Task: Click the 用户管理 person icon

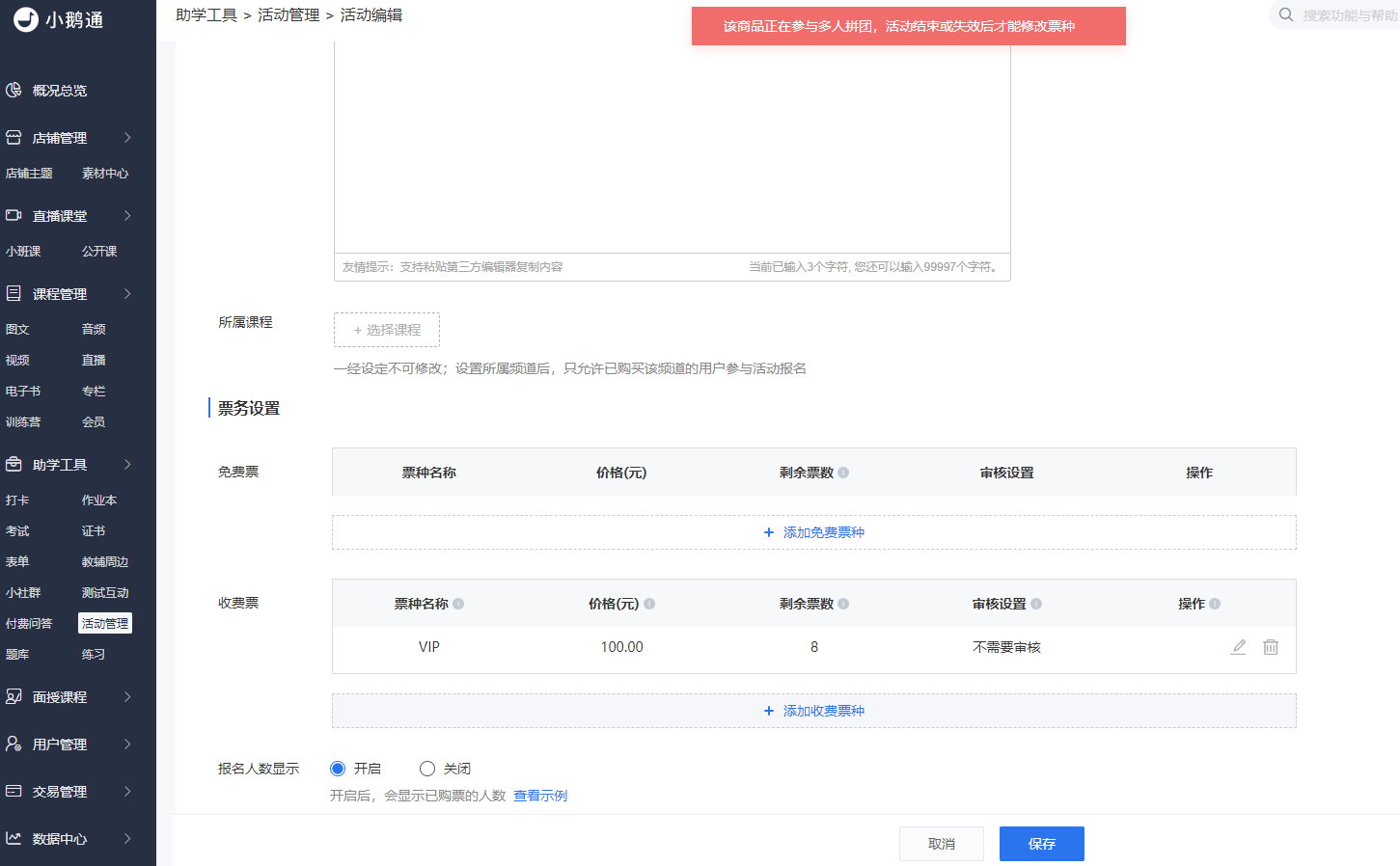Action: tap(14, 744)
